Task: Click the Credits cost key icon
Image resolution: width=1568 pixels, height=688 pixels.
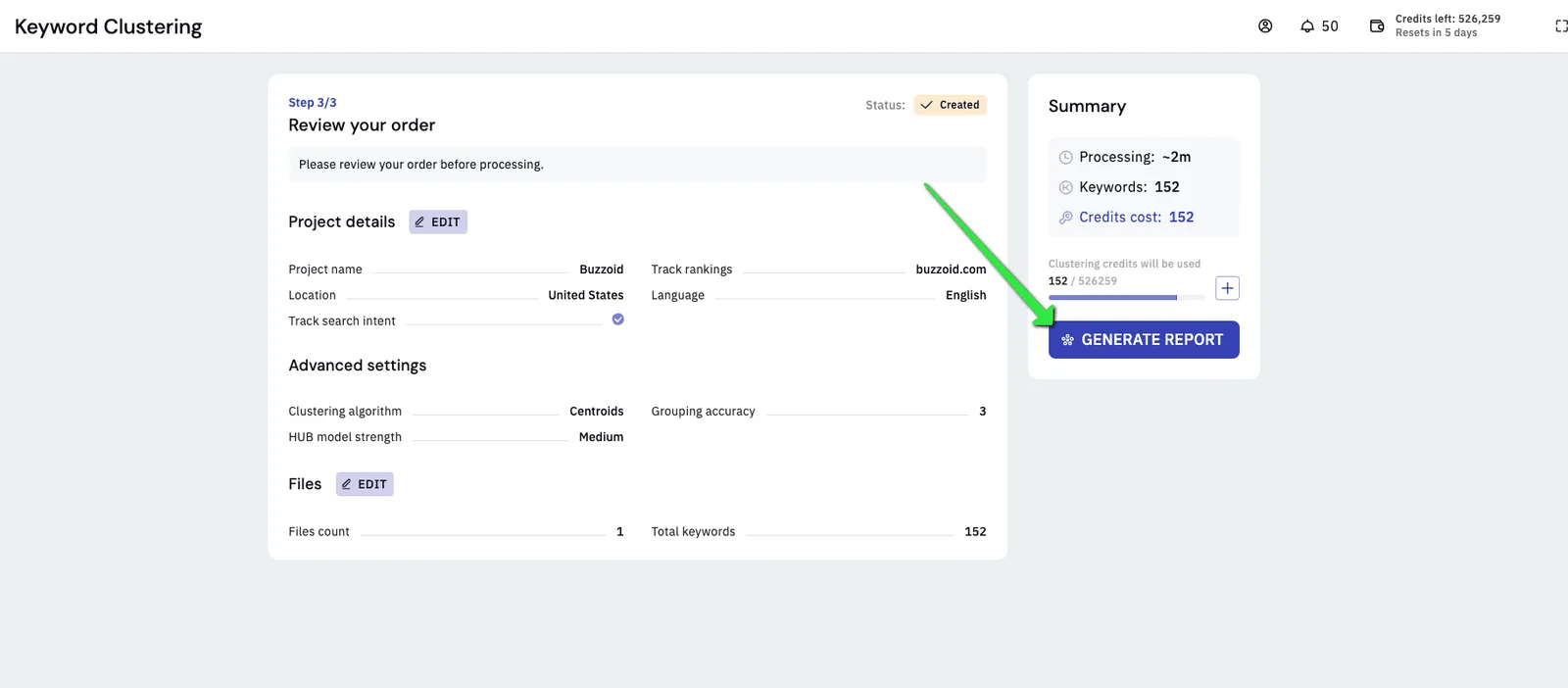Action: point(1065,218)
